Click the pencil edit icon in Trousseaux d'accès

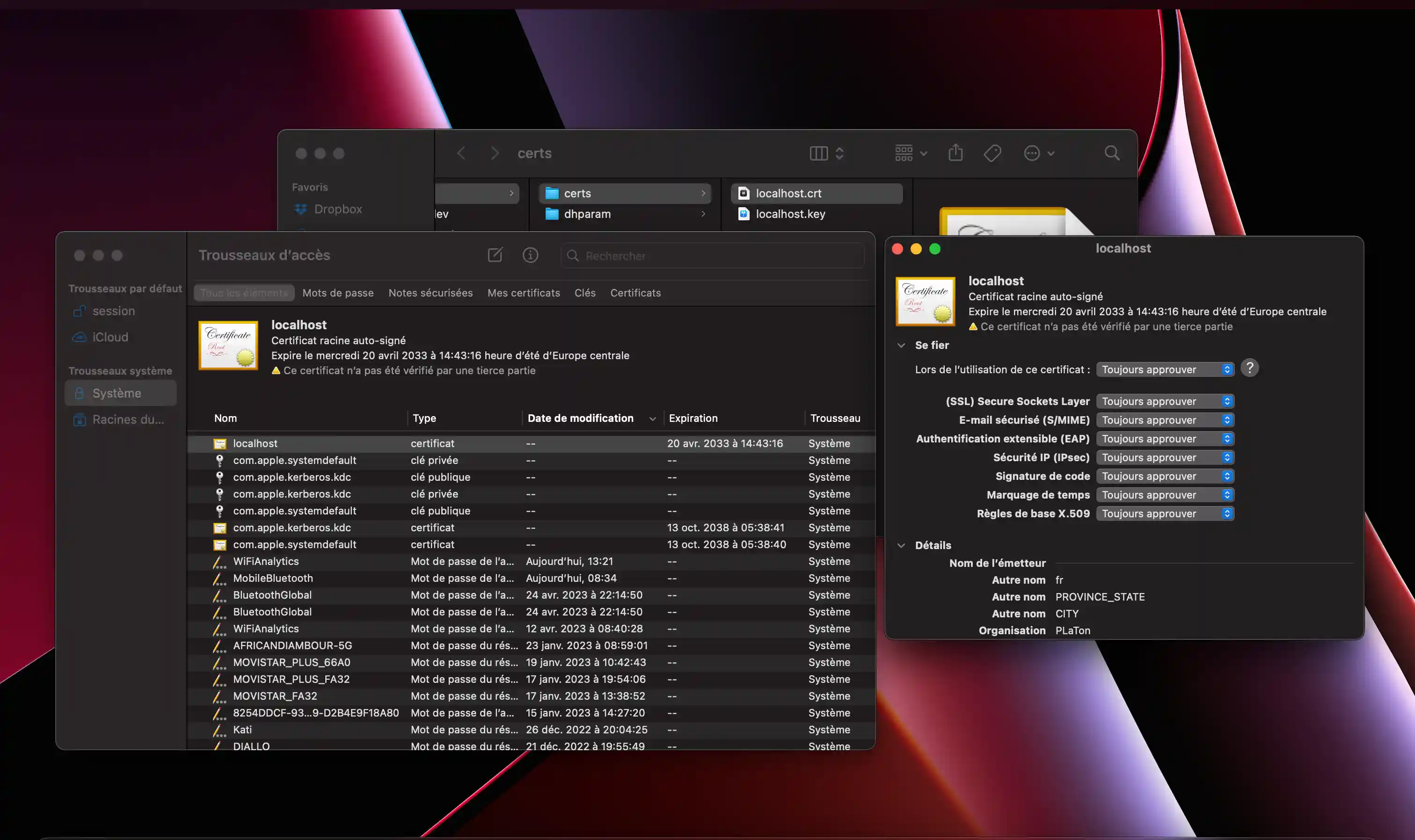pyautogui.click(x=495, y=255)
